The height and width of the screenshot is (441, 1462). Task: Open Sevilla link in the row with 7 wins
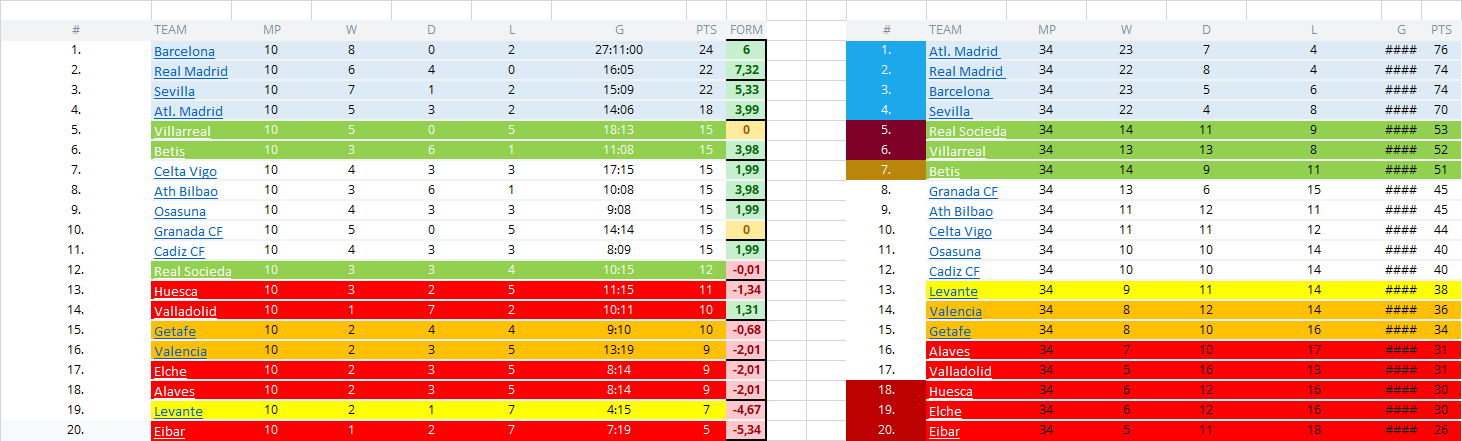(174, 91)
